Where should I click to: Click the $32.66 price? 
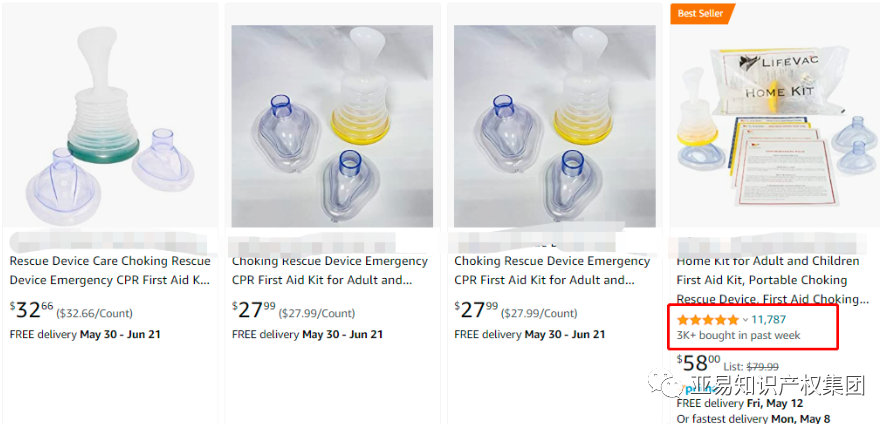click(x=31, y=310)
